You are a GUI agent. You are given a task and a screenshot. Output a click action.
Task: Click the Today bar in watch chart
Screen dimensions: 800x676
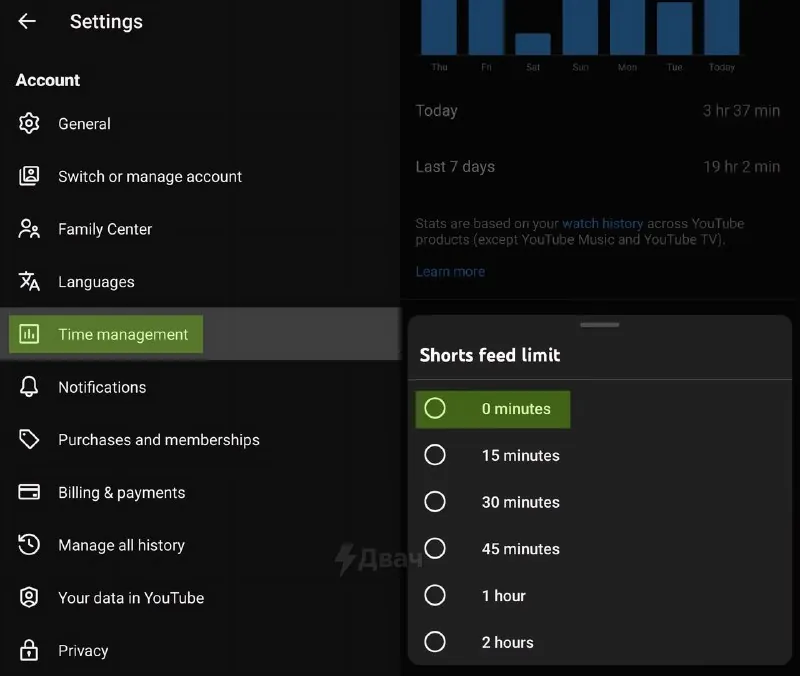721,27
